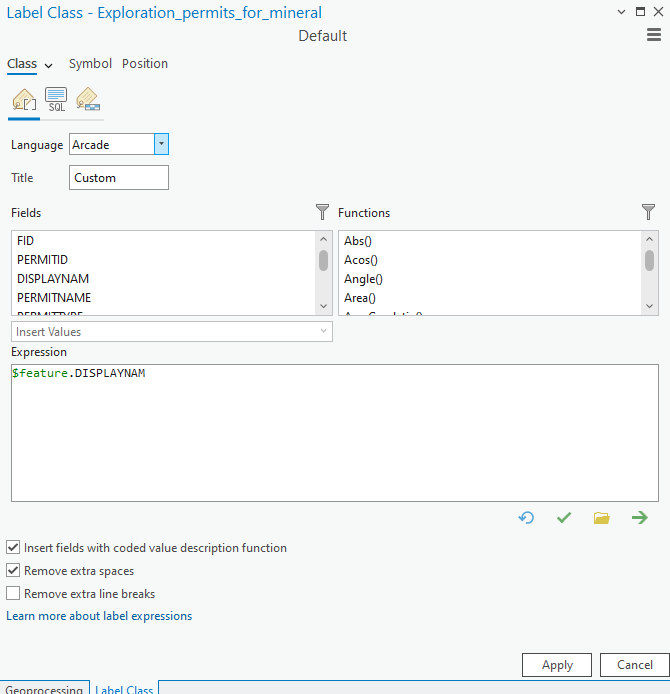The width and height of the screenshot is (670, 694).
Task: Click the Fields list scrollbar thumb
Action: pyautogui.click(x=323, y=260)
